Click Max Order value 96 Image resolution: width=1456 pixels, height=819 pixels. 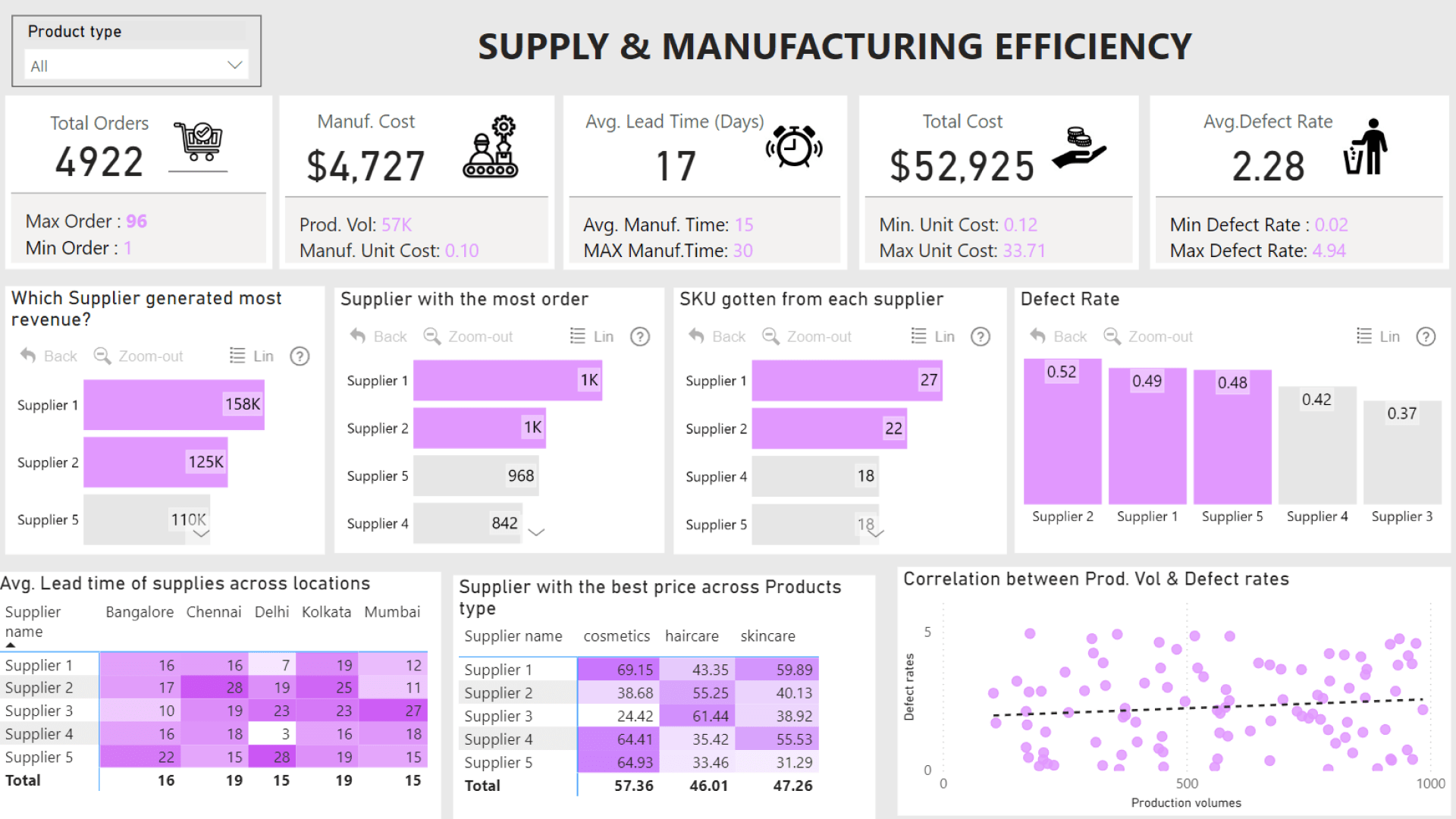pyautogui.click(x=136, y=221)
